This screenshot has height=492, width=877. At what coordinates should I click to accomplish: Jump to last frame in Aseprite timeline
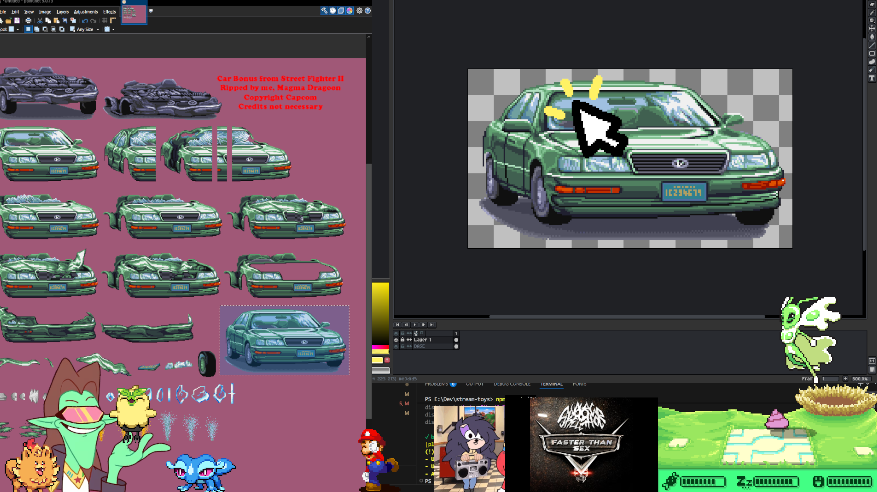(432, 325)
